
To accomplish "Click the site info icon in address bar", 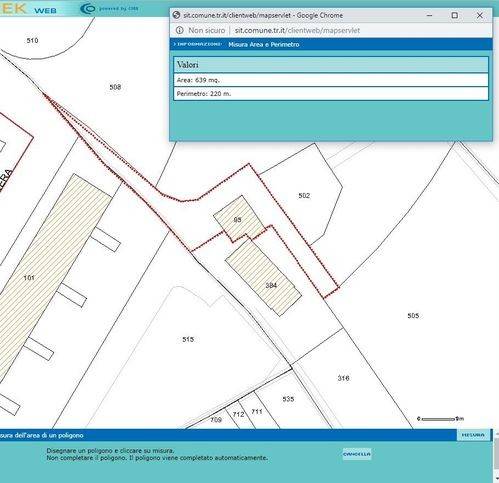I will pyautogui.click(x=180, y=30).
